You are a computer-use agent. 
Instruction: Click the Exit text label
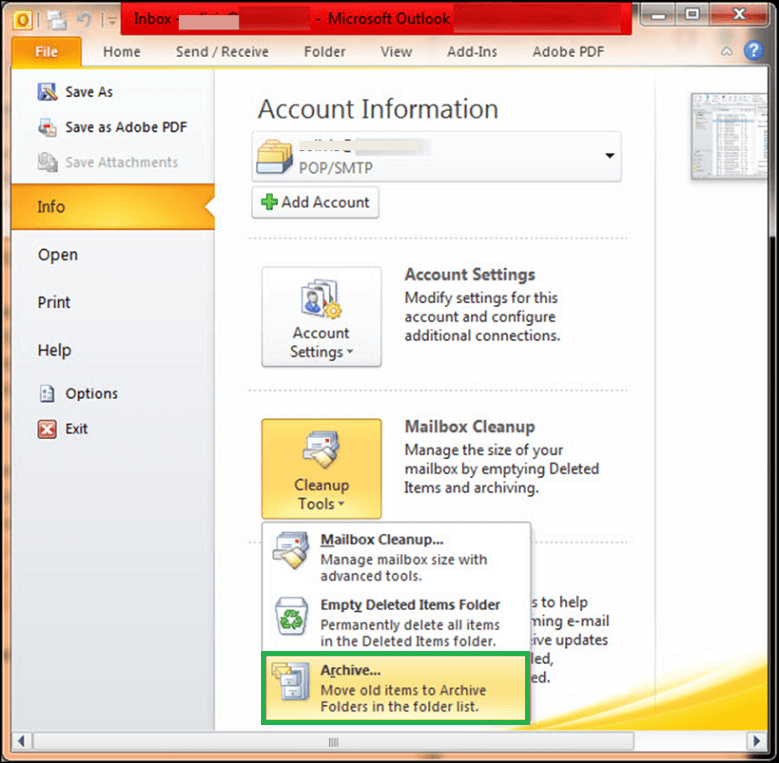tap(77, 429)
